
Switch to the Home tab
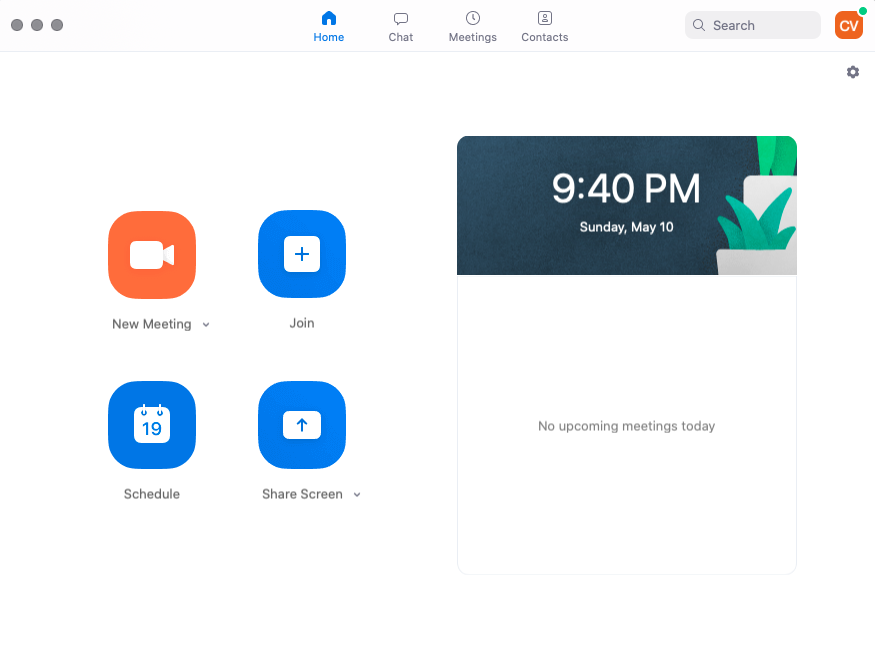pyautogui.click(x=328, y=25)
